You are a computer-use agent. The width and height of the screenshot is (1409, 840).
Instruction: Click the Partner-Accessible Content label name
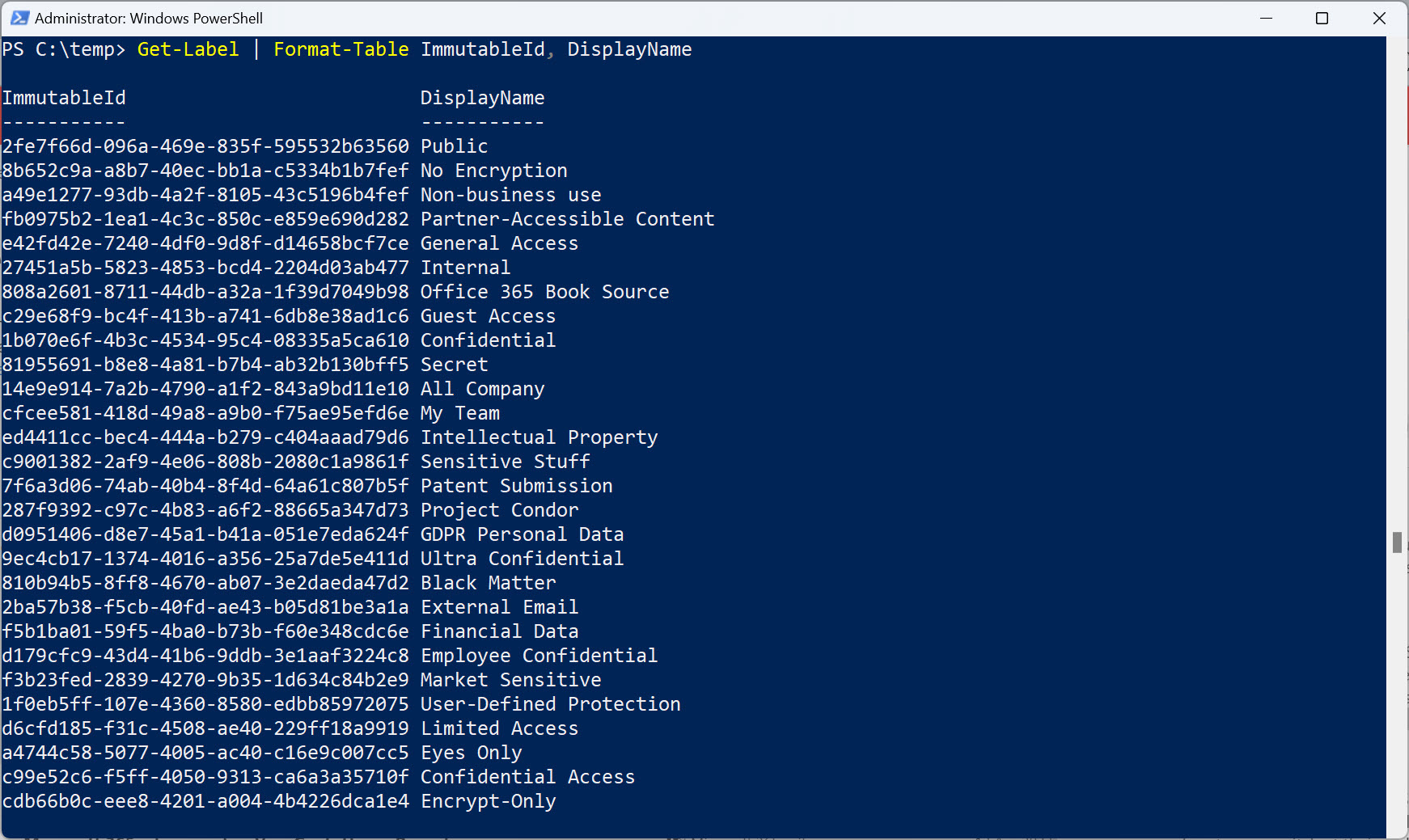coord(567,219)
